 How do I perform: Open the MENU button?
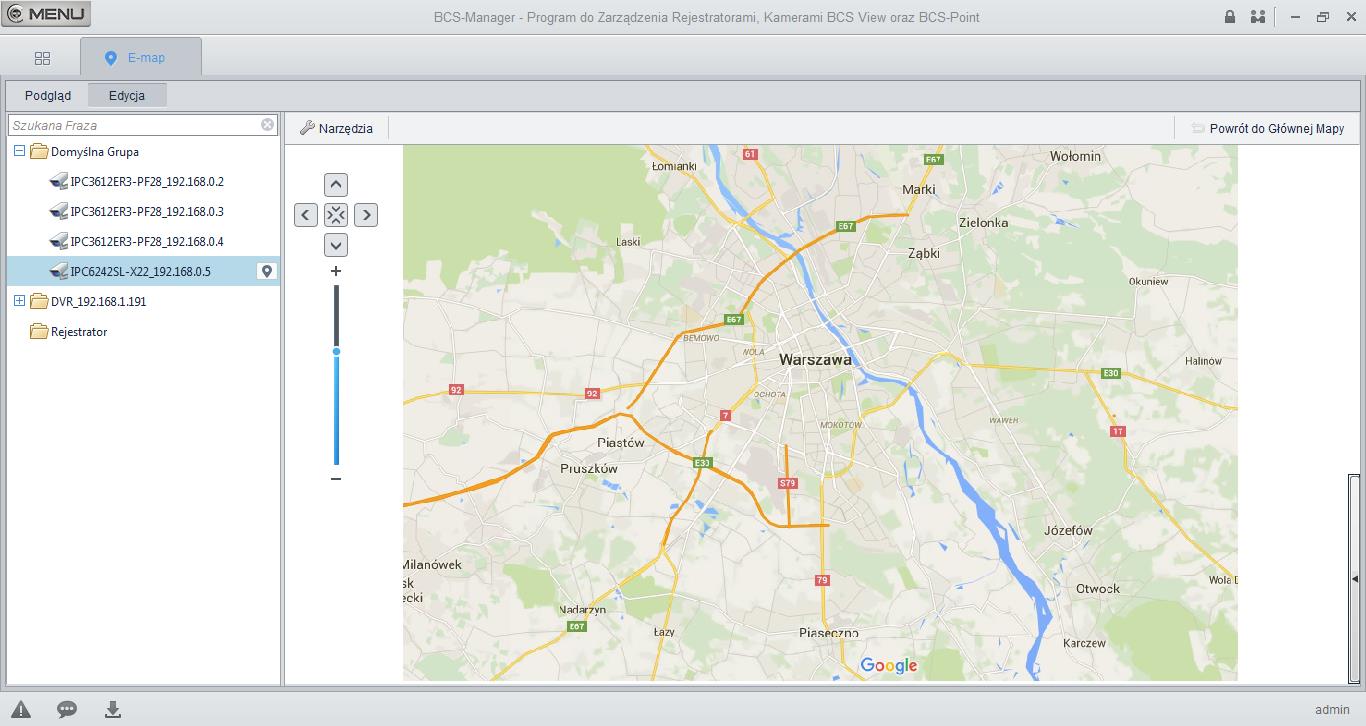click(x=46, y=14)
